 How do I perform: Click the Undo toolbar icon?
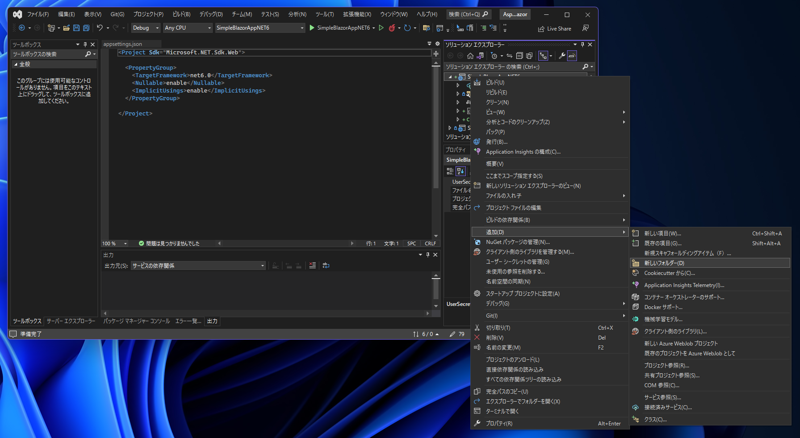(x=99, y=28)
